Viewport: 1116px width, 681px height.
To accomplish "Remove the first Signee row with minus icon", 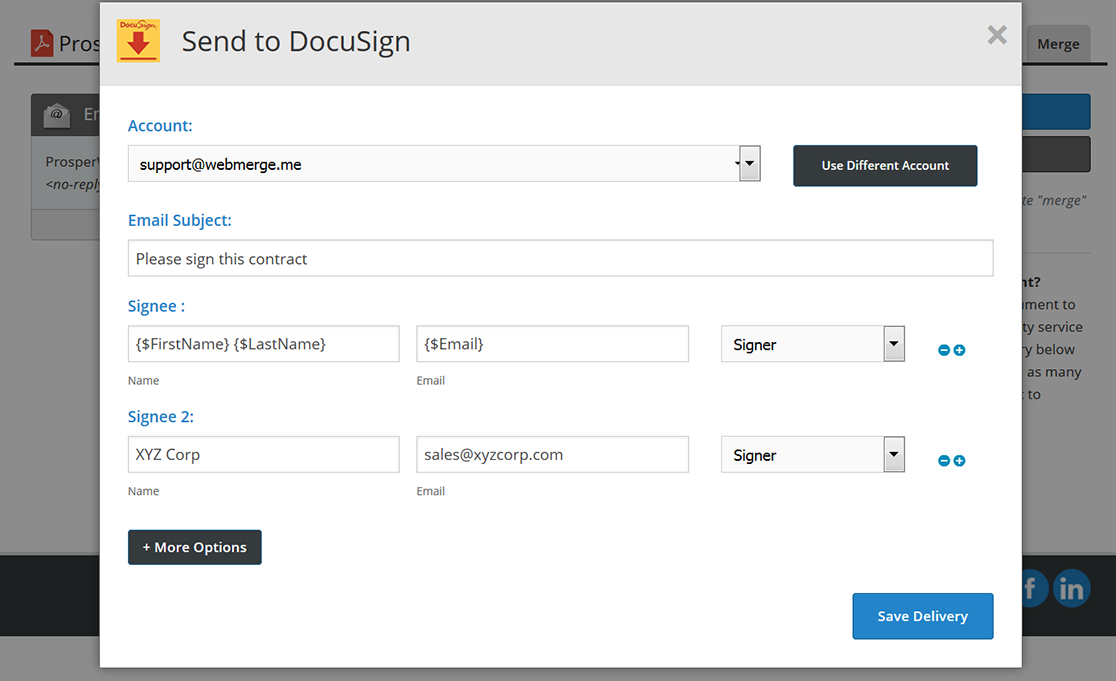I will [944, 350].
